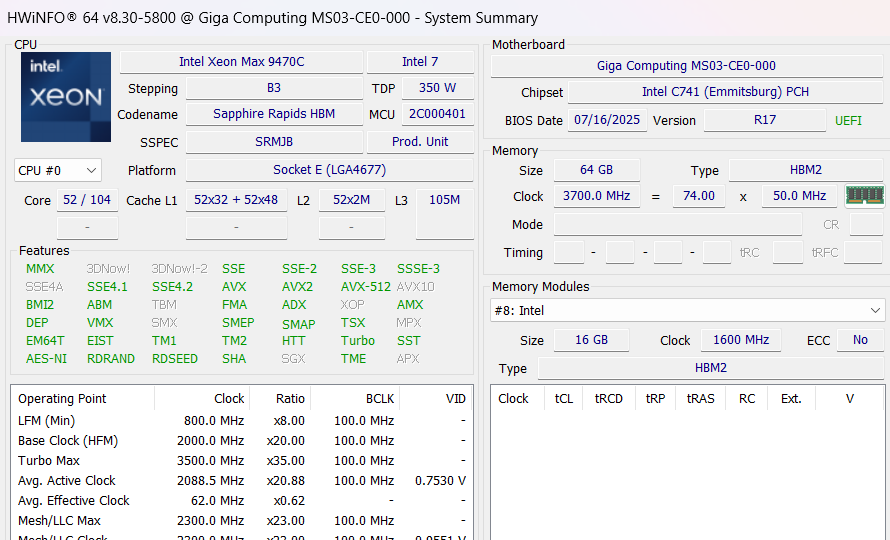Click the SSPEC value SRMJB
890x540 pixels.
274,142
